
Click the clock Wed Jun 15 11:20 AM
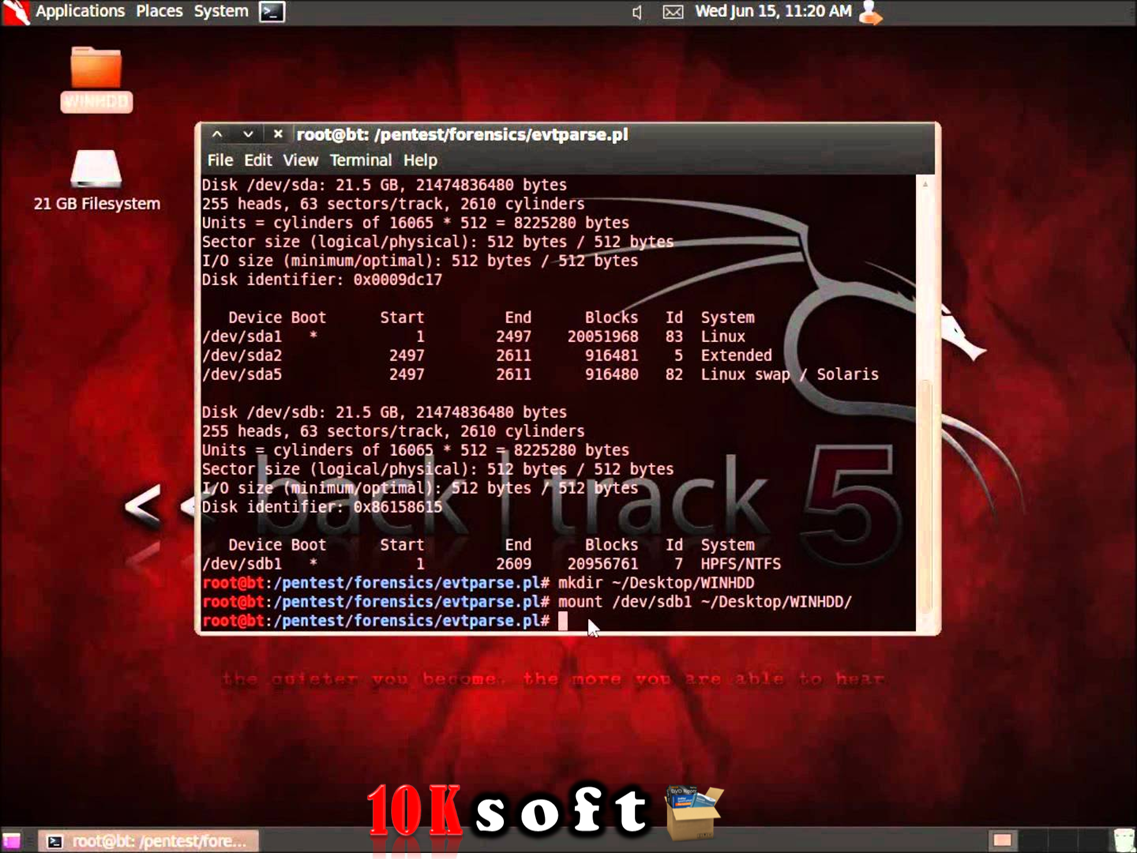click(773, 12)
